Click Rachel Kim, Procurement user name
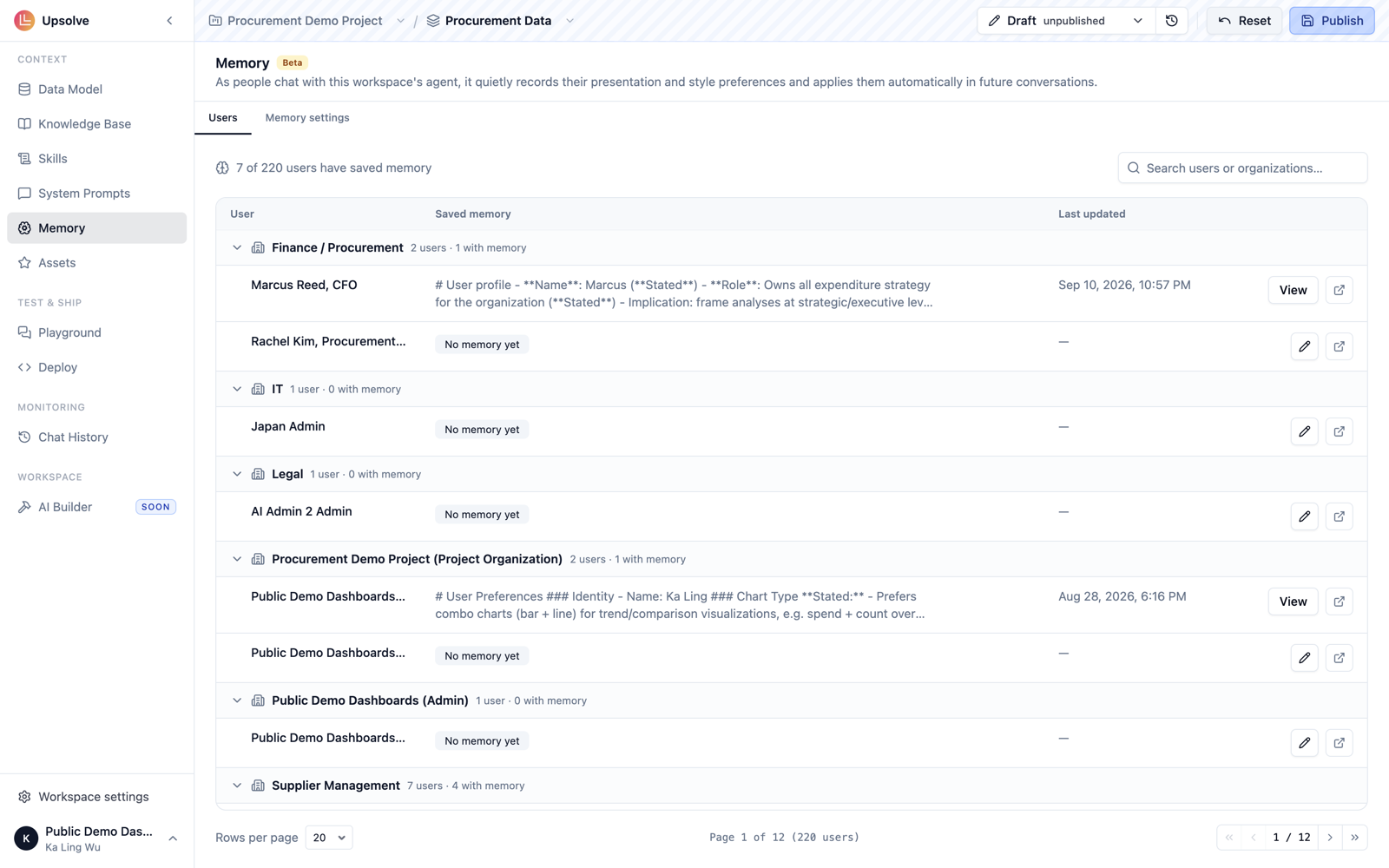The height and width of the screenshot is (868, 1389). click(x=328, y=342)
